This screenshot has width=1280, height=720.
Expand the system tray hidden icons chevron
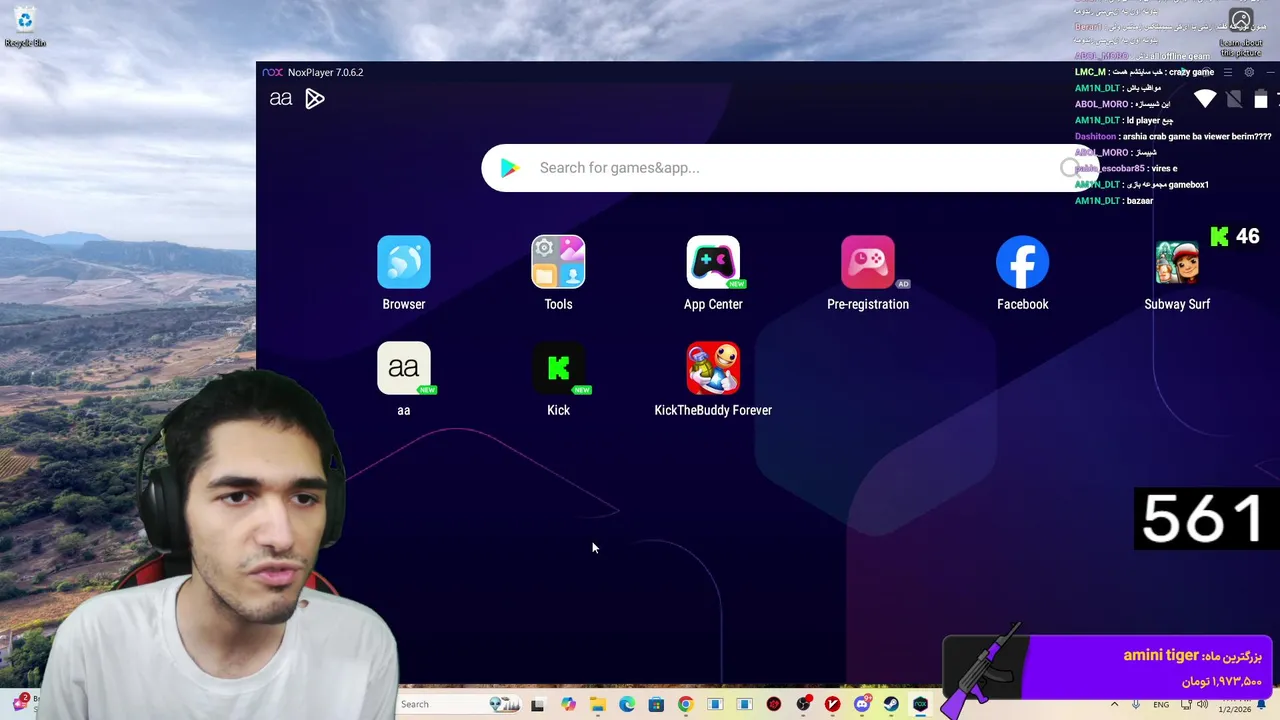click(1114, 705)
